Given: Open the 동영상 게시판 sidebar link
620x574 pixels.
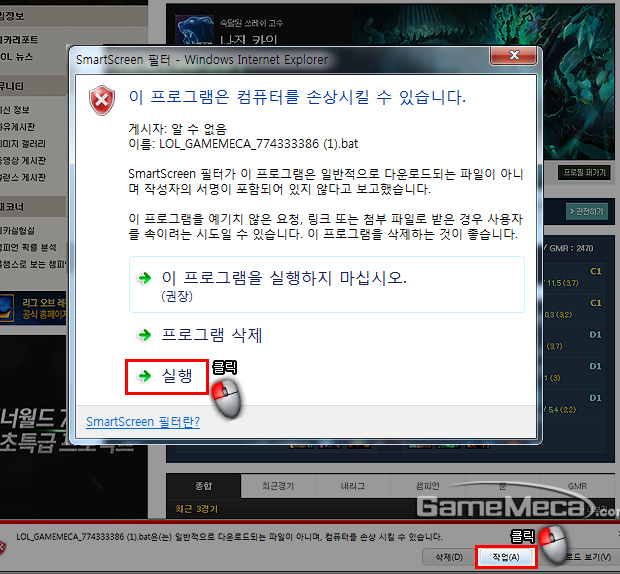Looking at the screenshot, I should (23, 160).
